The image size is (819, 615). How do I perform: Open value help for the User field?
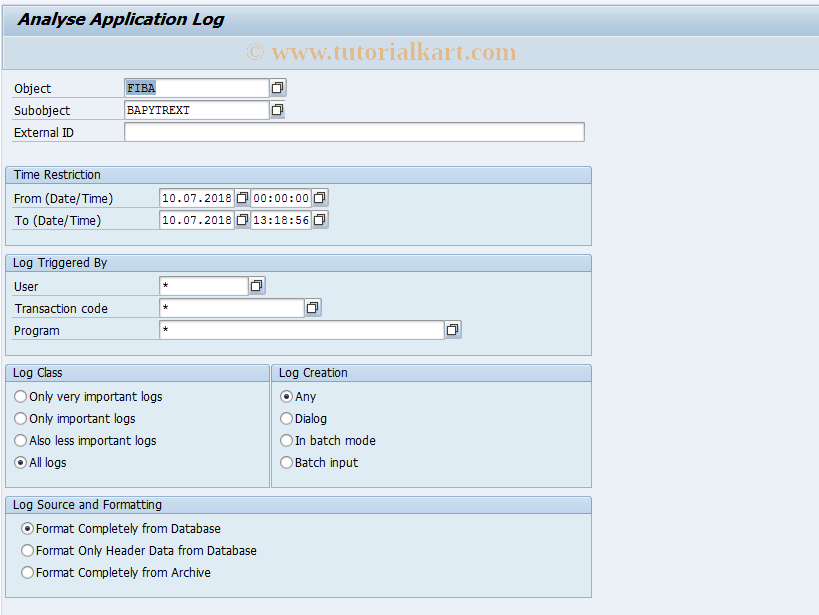point(257,285)
